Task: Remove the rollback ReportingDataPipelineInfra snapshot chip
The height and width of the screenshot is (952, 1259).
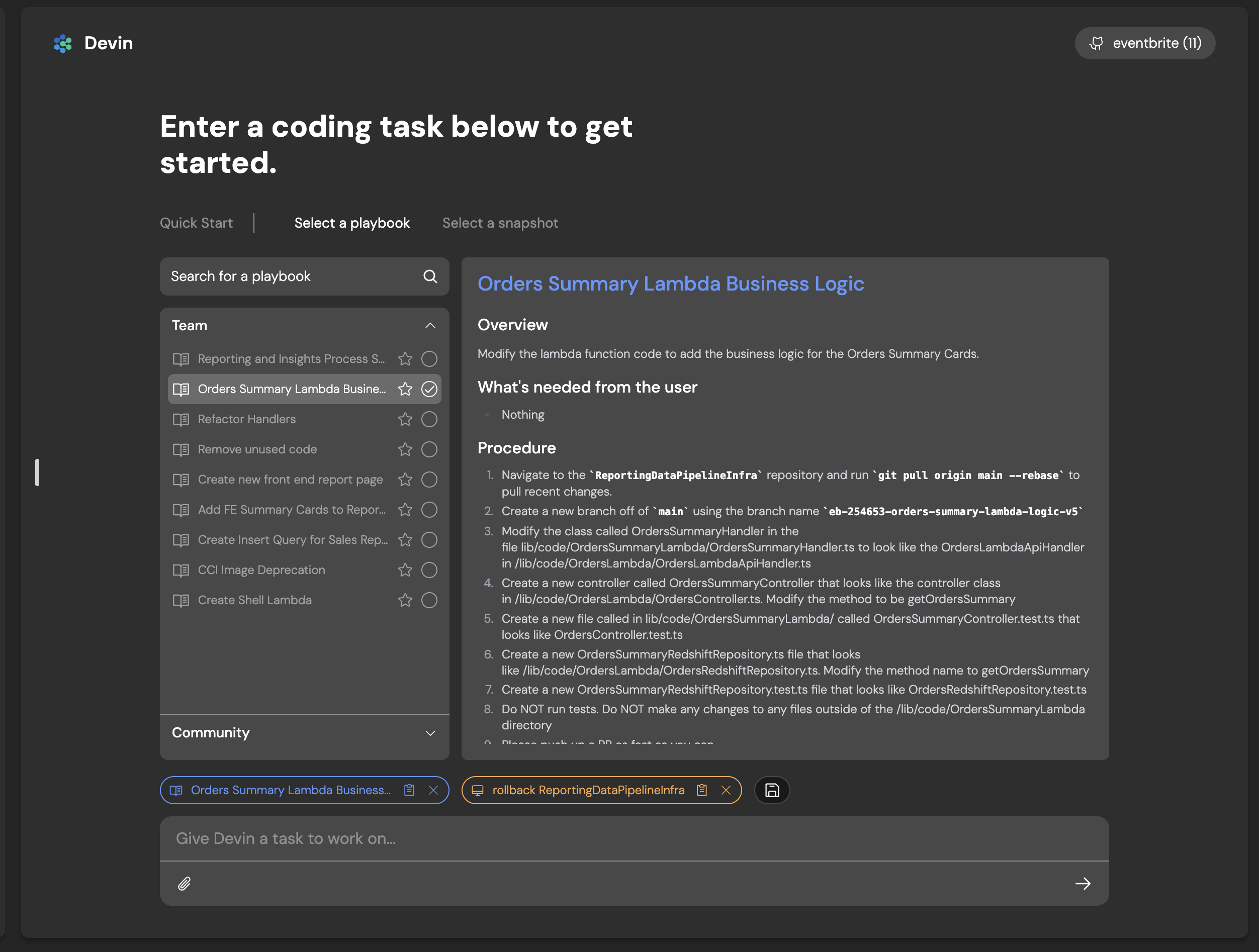Action: [x=726, y=790]
